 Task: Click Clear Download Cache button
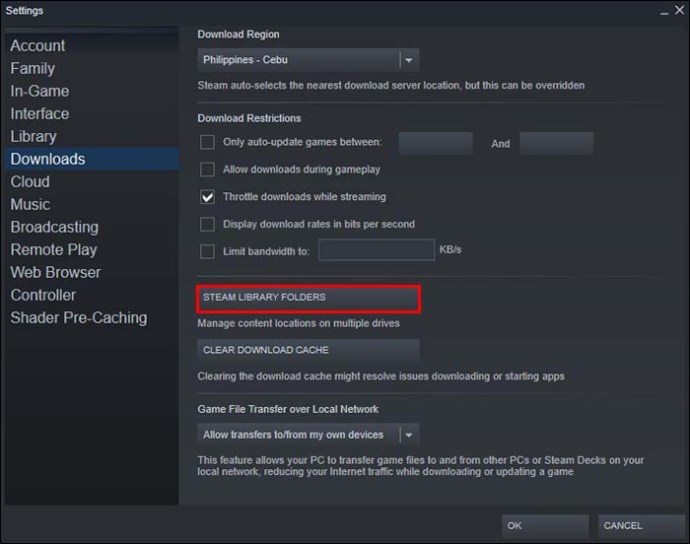click(x=308, y=350)
